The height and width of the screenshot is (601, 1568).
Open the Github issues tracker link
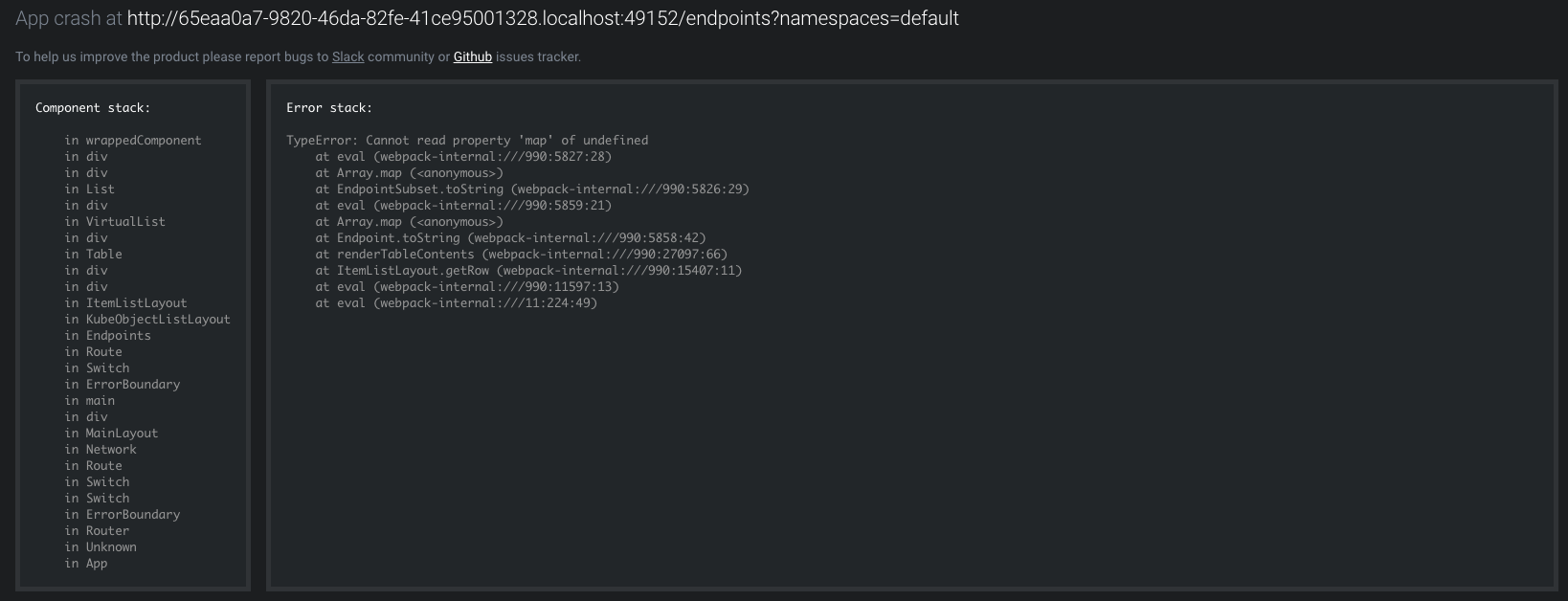[471, 57]
